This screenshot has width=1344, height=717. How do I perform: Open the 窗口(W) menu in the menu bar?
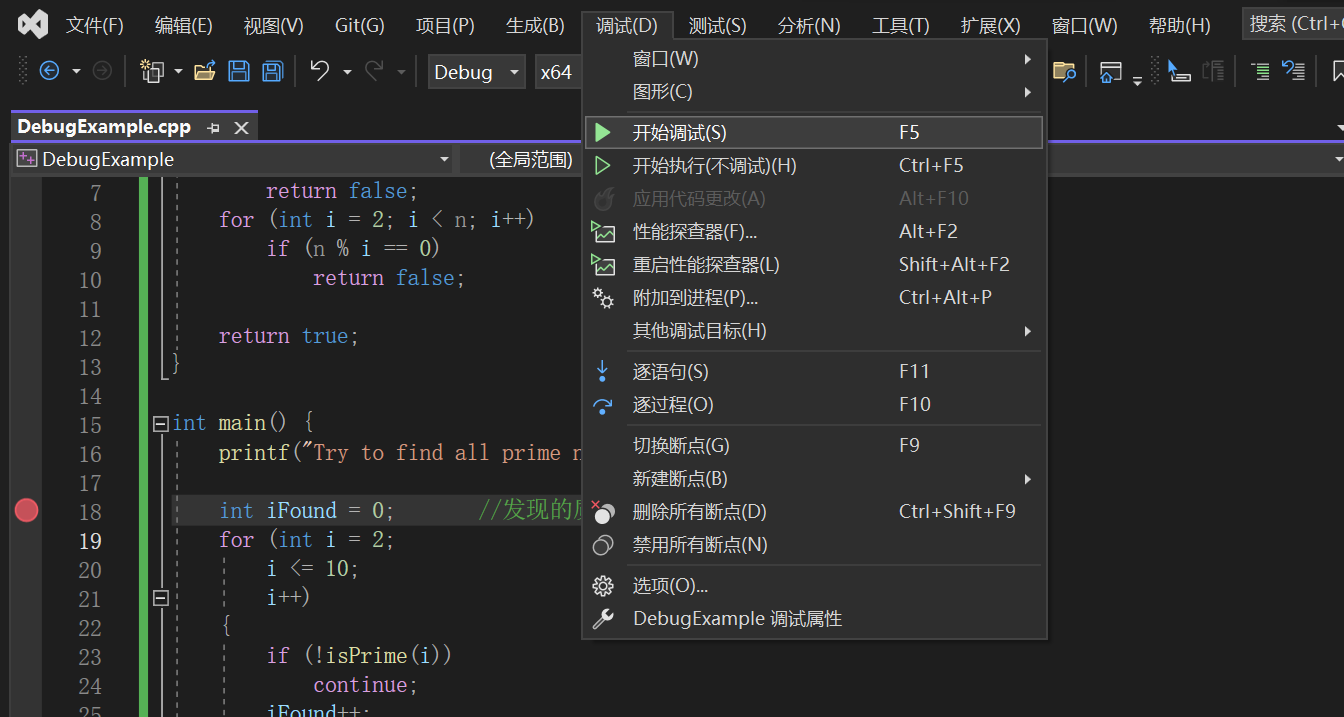coord(1084,25)
